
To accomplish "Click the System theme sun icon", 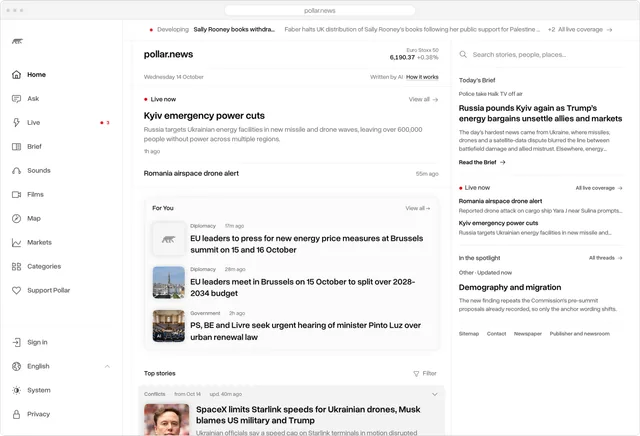I will (x=16, y=390).
